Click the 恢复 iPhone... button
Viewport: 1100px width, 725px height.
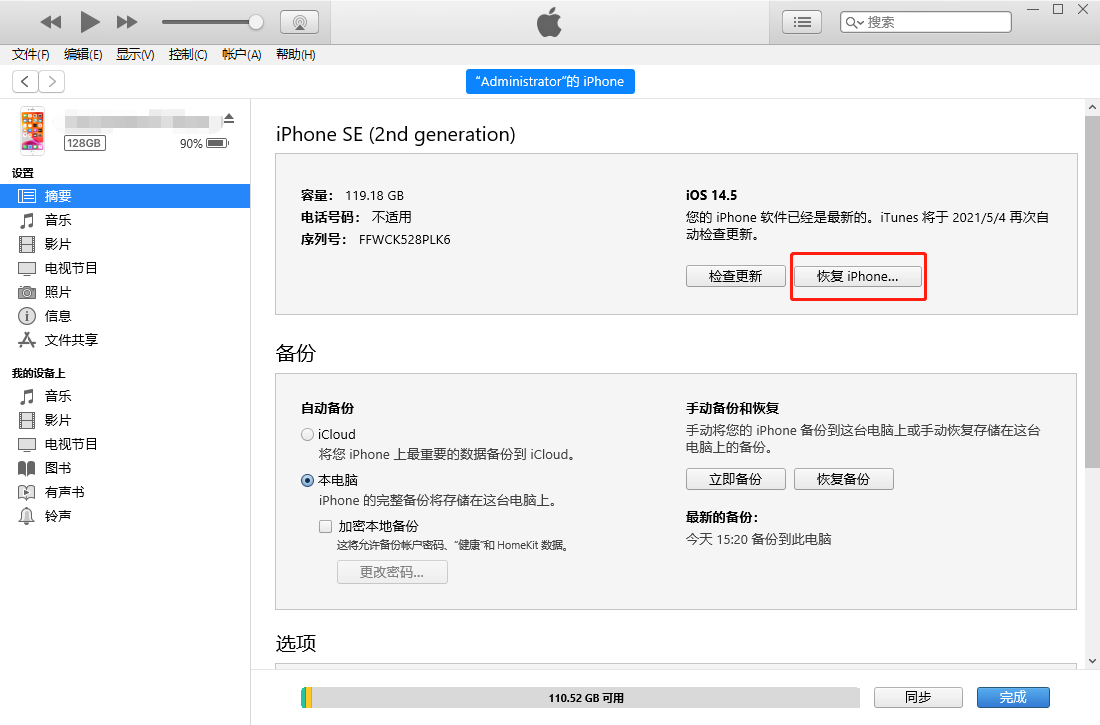click(x=857, y=277)
